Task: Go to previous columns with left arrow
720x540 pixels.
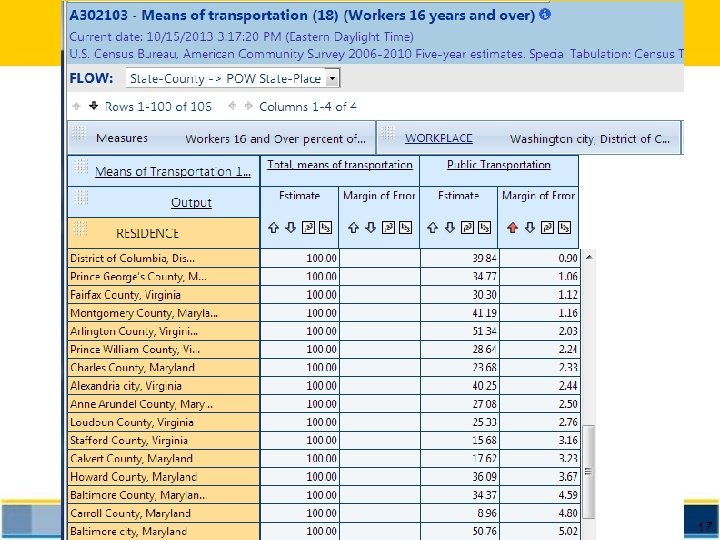Action: pos(232,106)
